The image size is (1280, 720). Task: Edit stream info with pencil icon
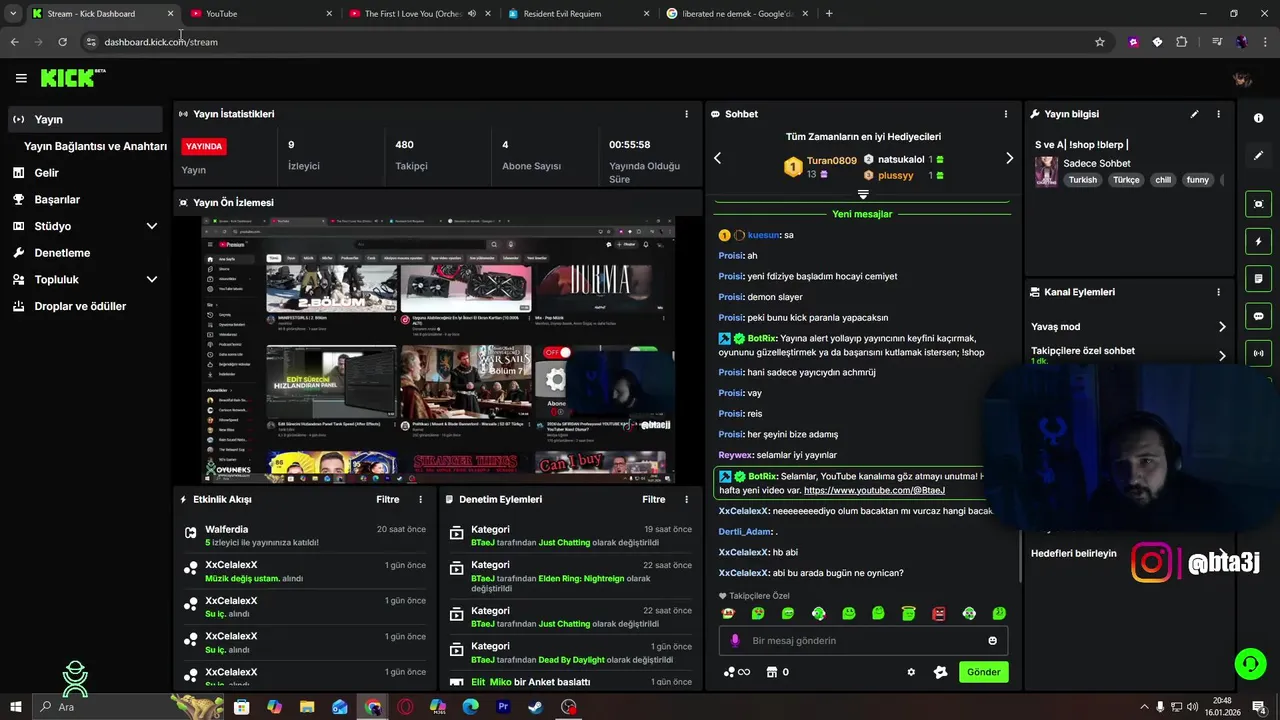point(1194,114)
